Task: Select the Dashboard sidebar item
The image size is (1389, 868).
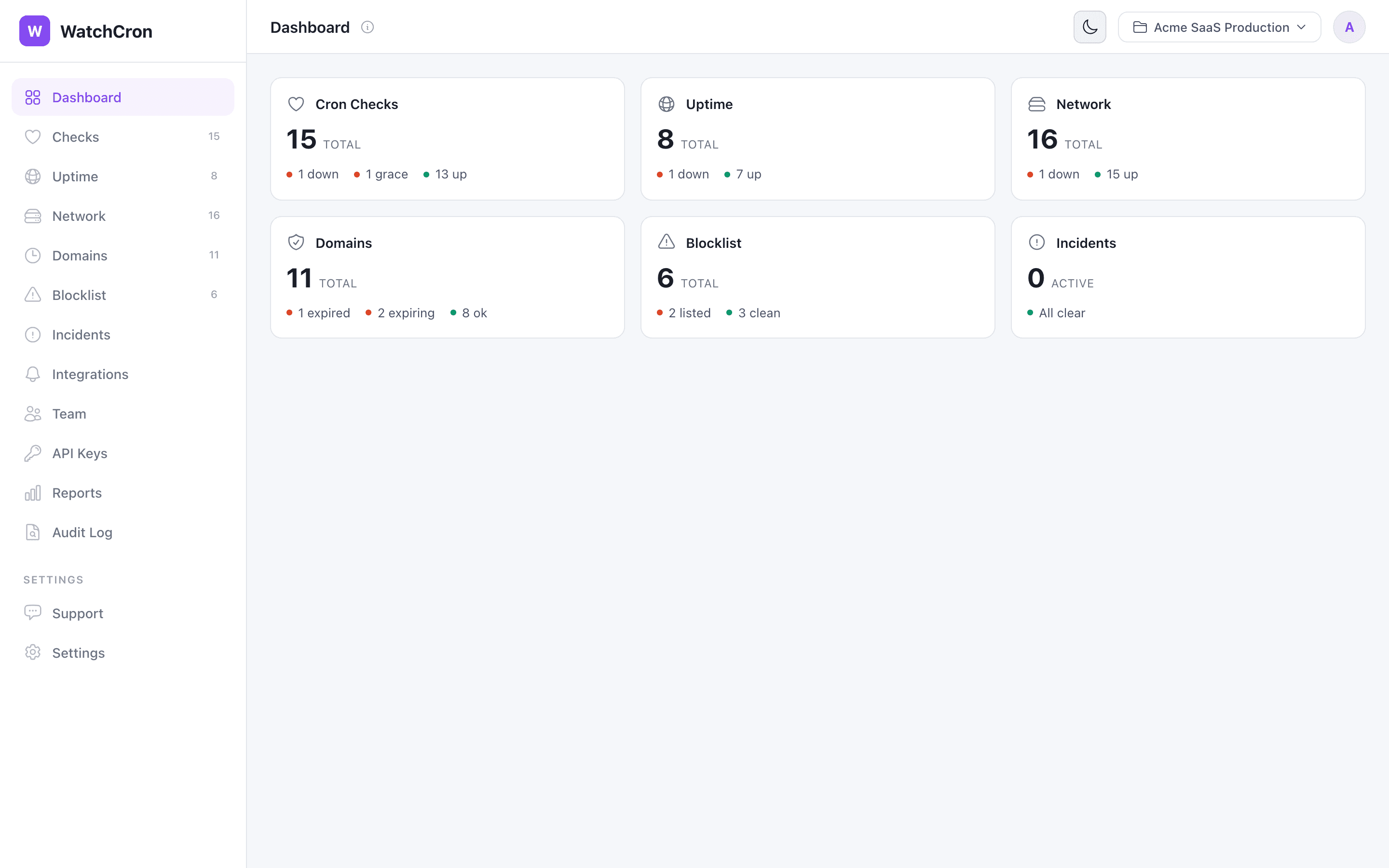Action: click(x=123, y=97)
